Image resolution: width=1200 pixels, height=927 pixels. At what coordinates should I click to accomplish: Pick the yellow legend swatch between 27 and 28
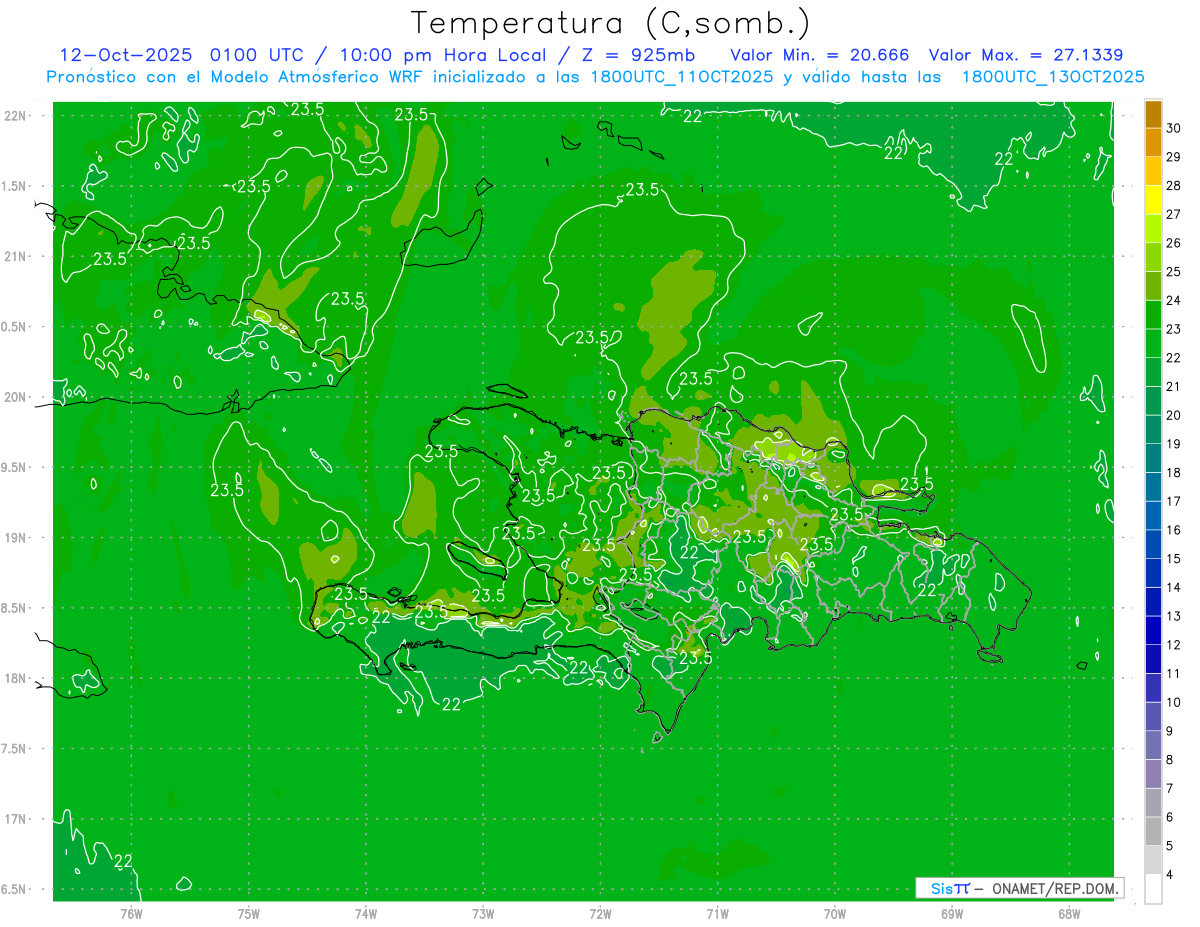pyautogui.click(x=1153, y=200)
